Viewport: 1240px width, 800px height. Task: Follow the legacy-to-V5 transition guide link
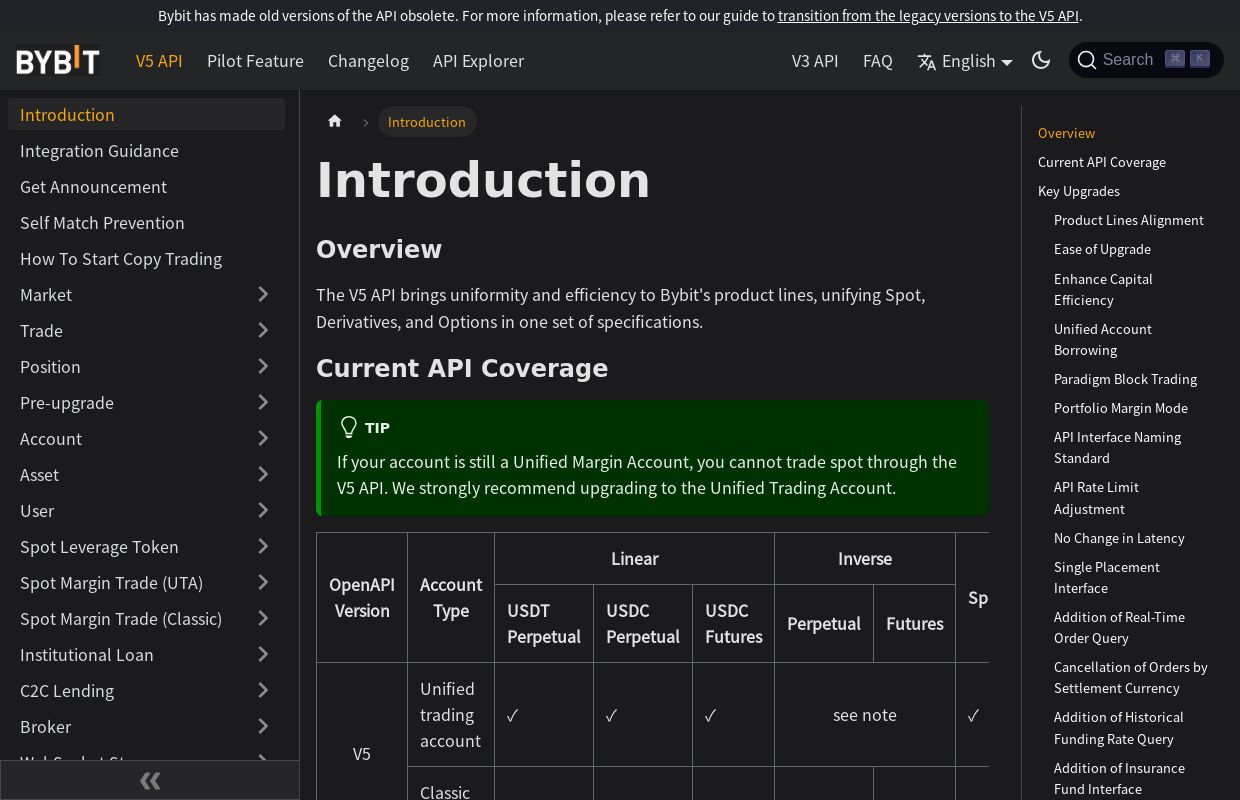928,16
